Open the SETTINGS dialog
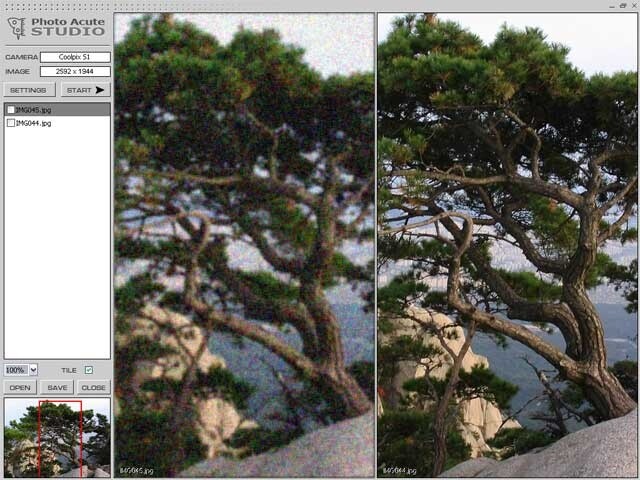Screen dimensions: 640x480 point(29,90)
